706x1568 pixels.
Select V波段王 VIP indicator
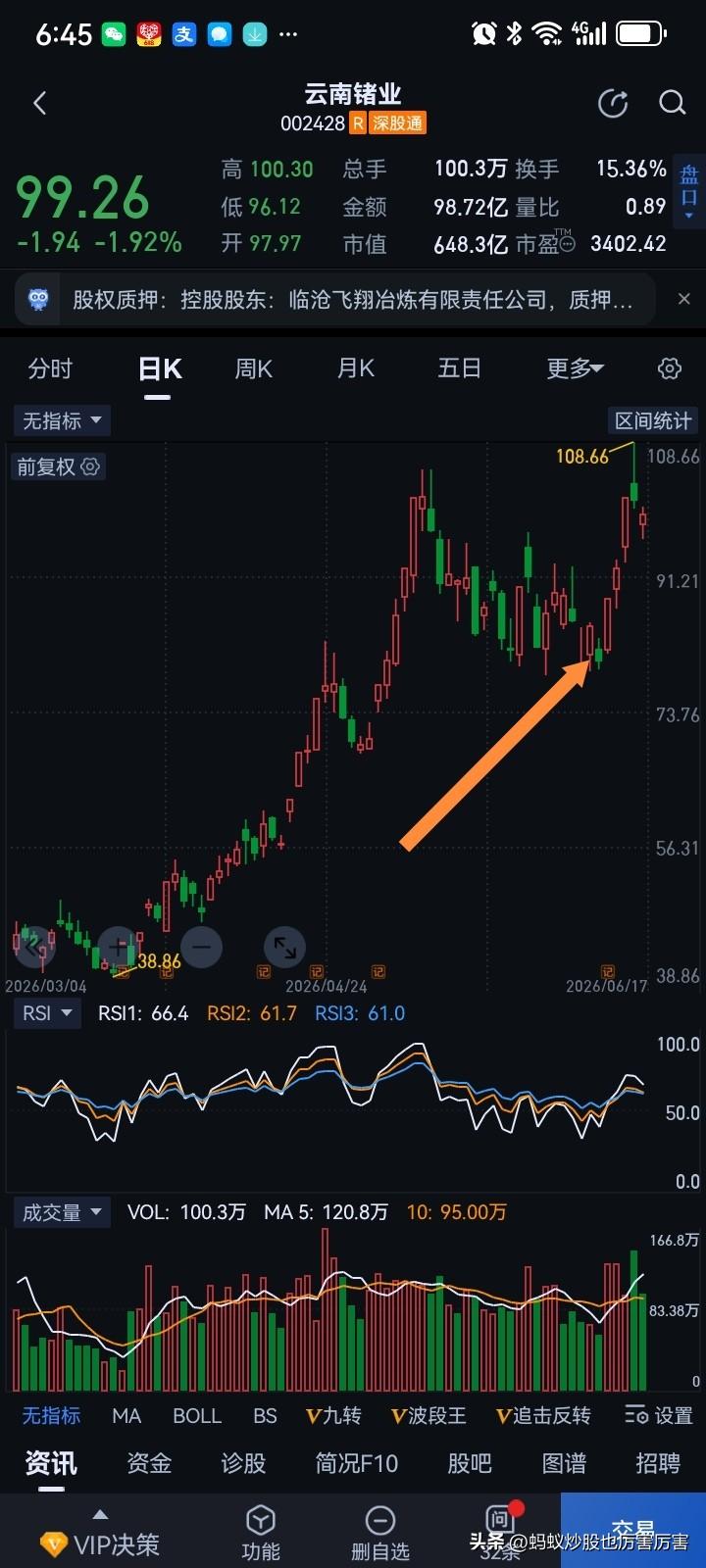tap(429, 1415)
